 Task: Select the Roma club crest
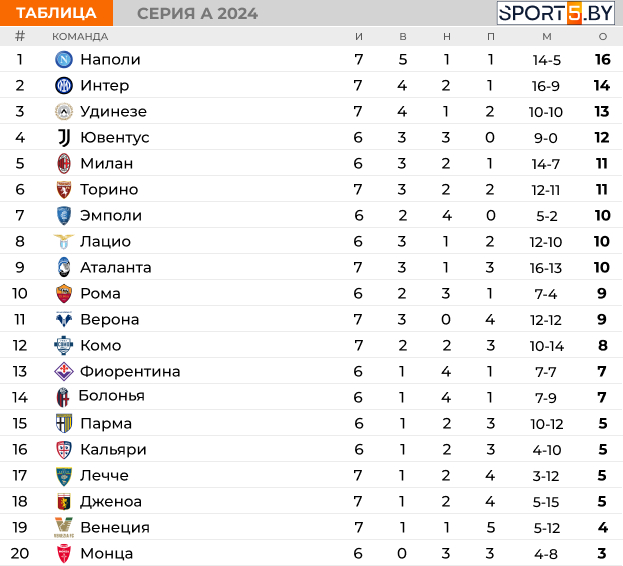[x=64, y=294]
